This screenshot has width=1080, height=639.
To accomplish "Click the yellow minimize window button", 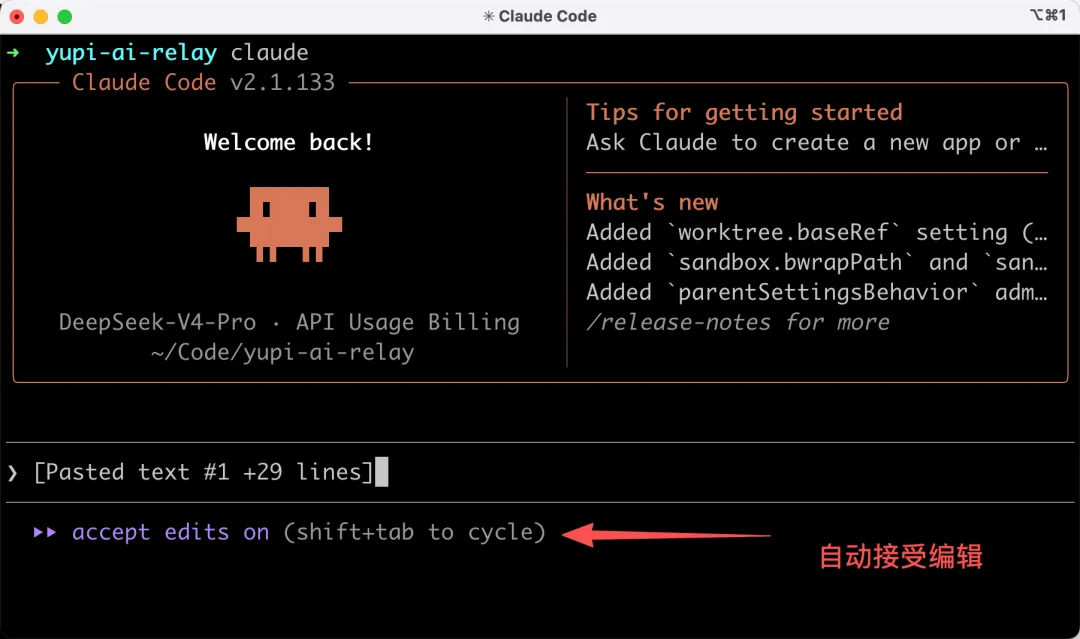I will tap(41, 17).
